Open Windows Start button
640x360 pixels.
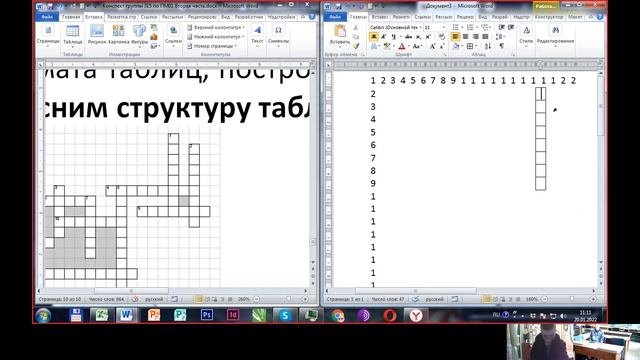coord(43,315)
